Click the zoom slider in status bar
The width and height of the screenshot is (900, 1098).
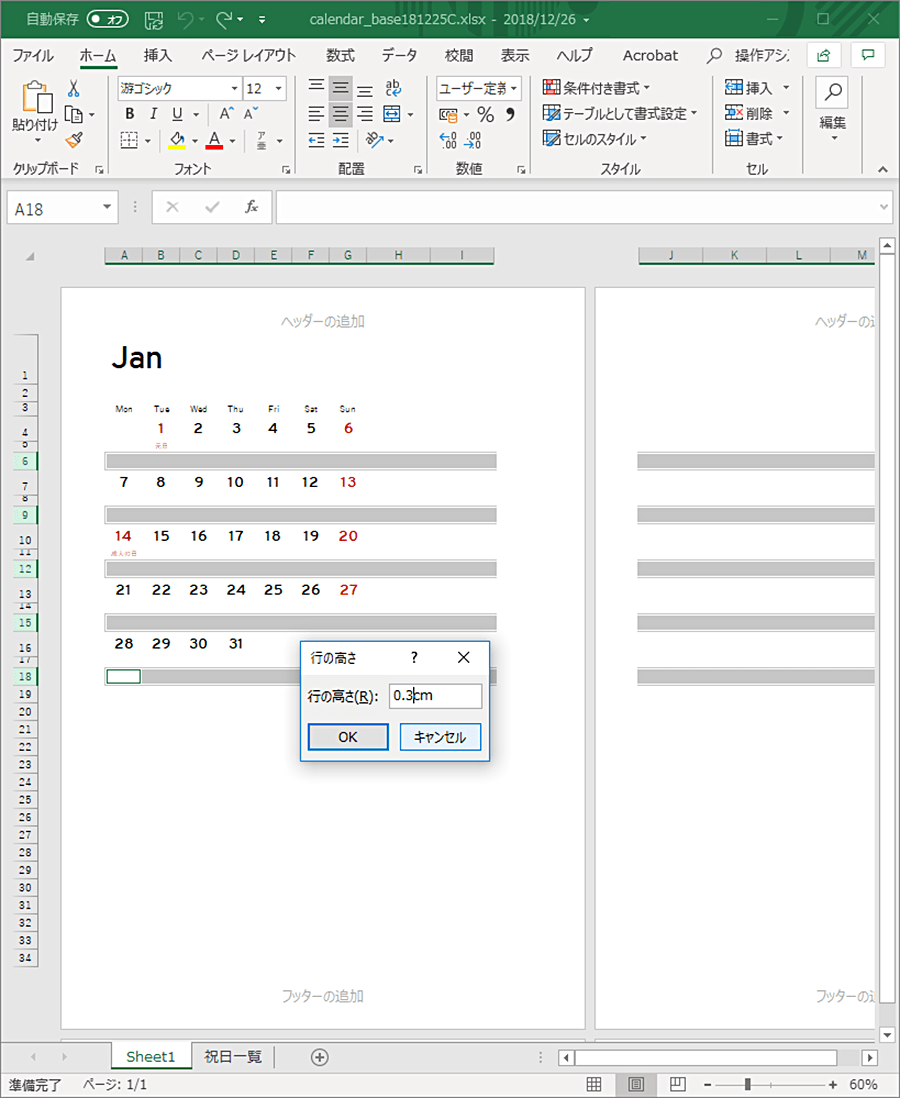tap(747, 1085)
